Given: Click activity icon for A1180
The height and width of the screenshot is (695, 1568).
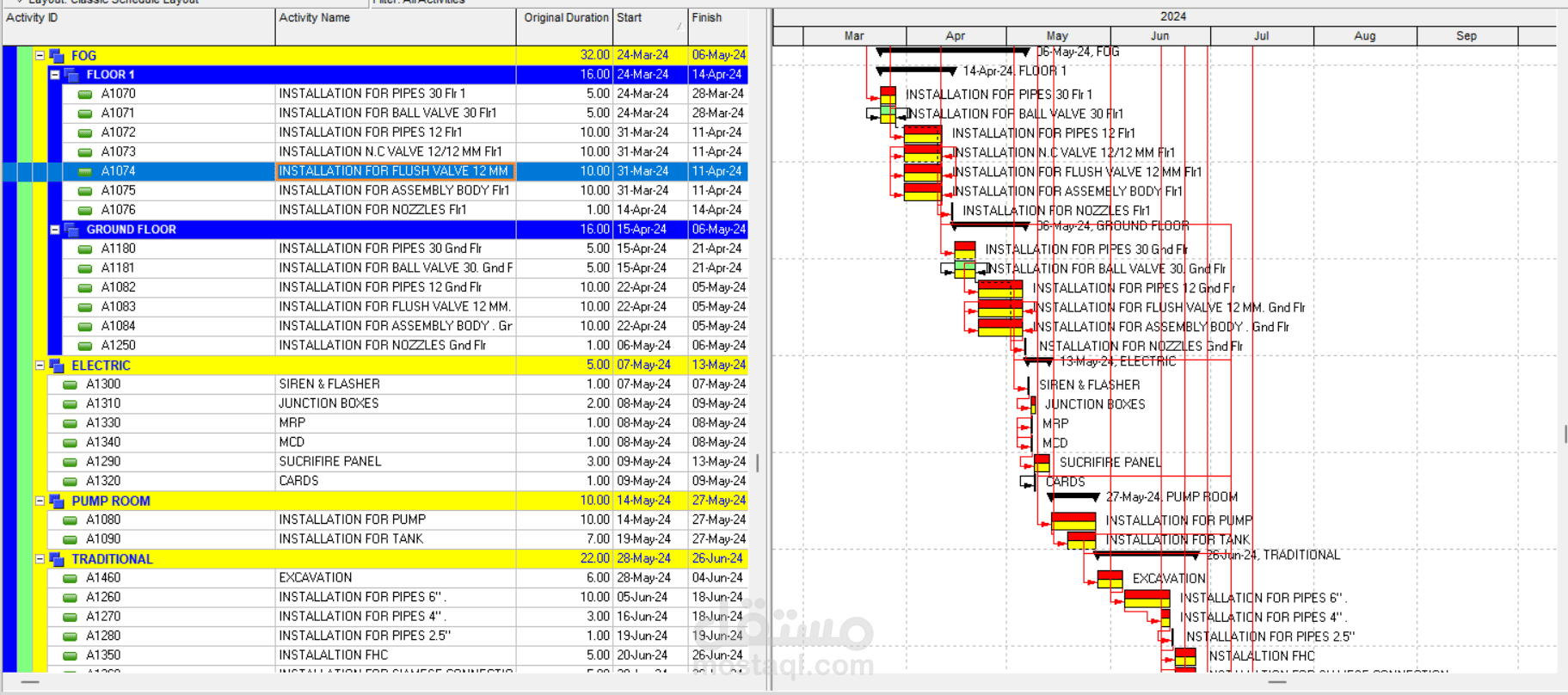Looking at the screenshot, I should 85,249.
